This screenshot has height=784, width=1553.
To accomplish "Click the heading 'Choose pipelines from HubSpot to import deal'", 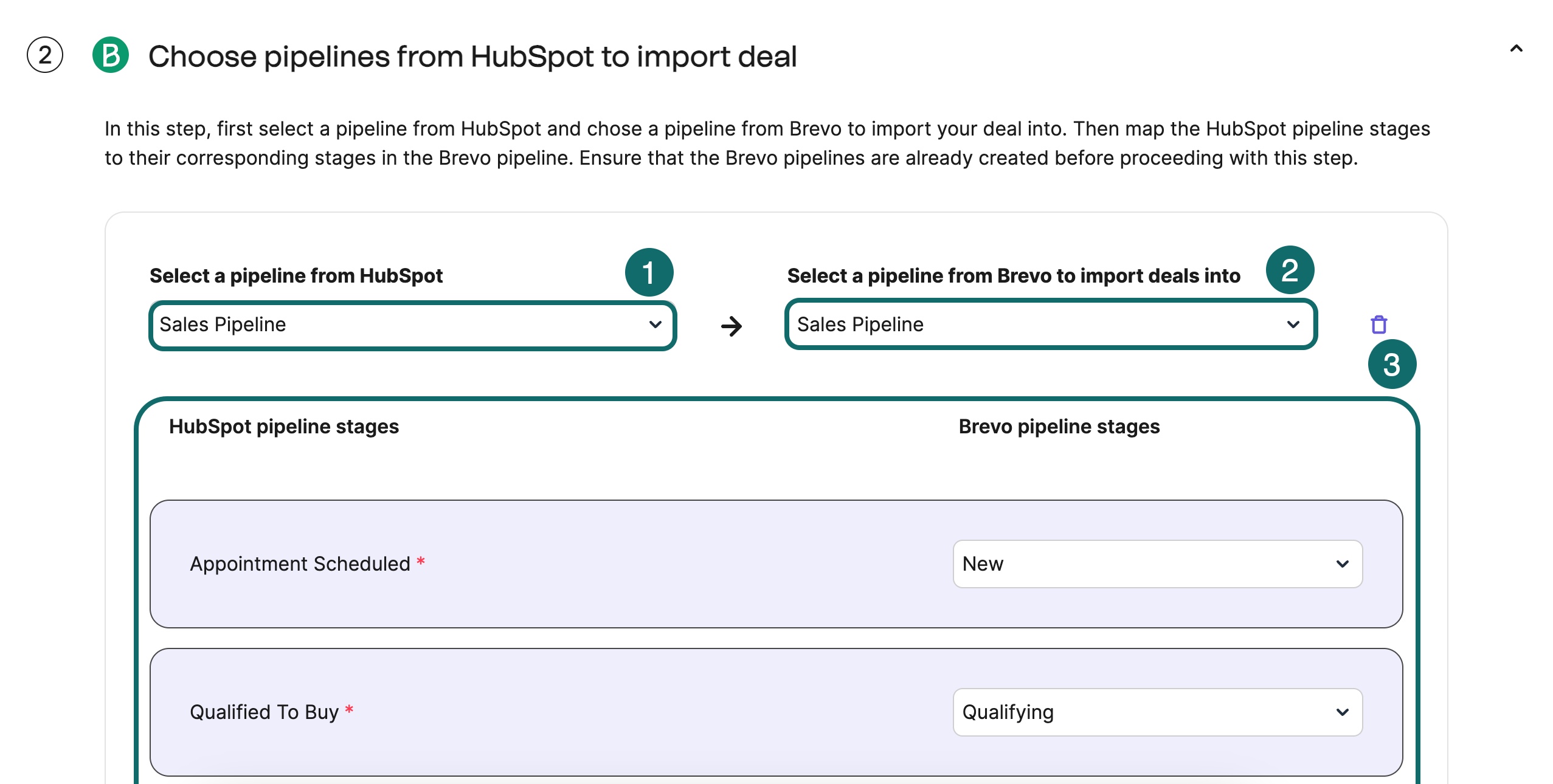I will point(473,56).
